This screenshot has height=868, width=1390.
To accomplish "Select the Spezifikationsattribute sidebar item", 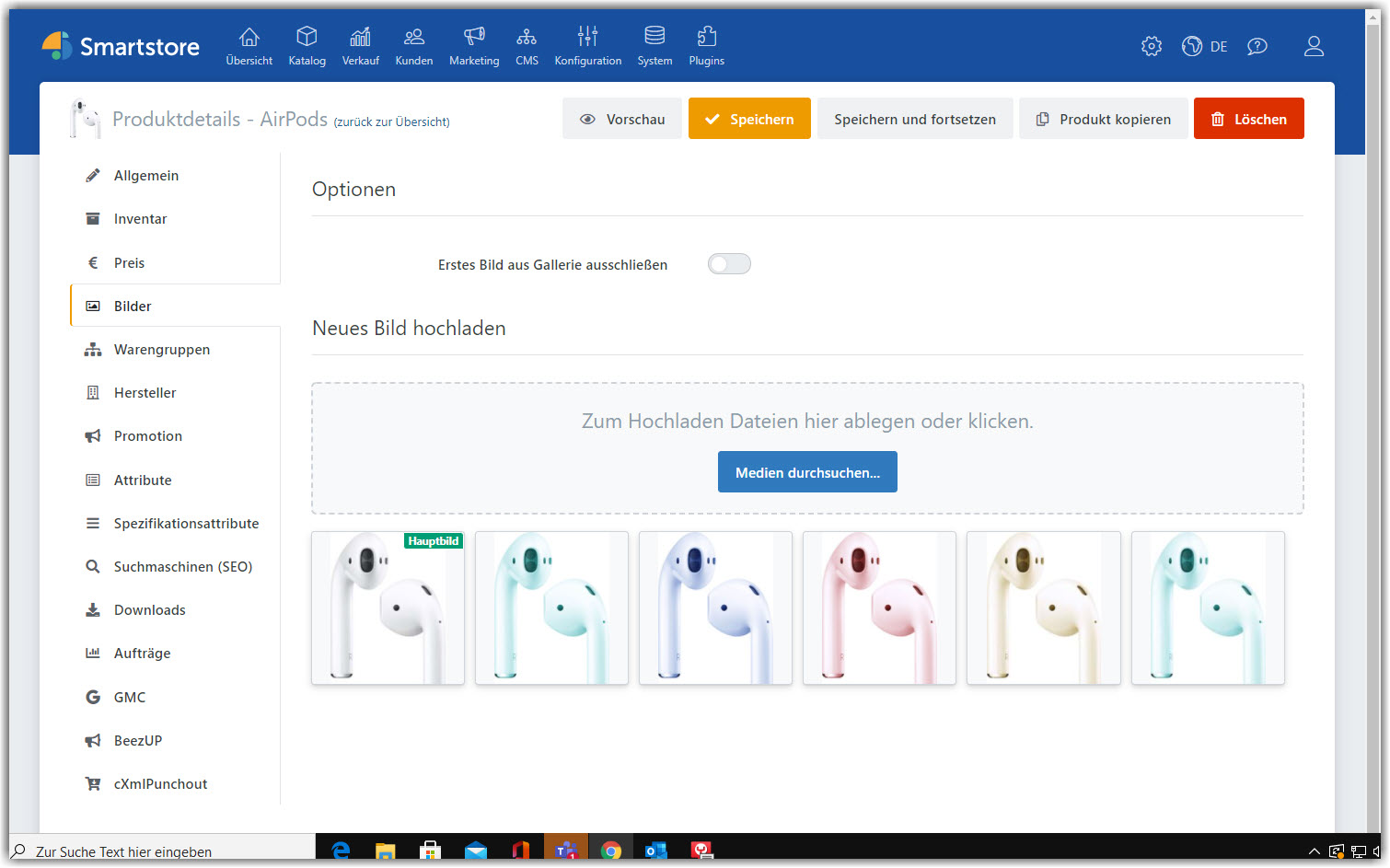I will (x=185, y=523).
